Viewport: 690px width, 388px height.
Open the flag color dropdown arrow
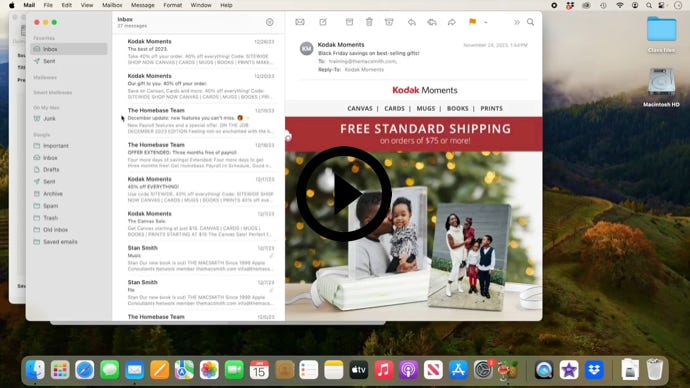coord(486,22)
